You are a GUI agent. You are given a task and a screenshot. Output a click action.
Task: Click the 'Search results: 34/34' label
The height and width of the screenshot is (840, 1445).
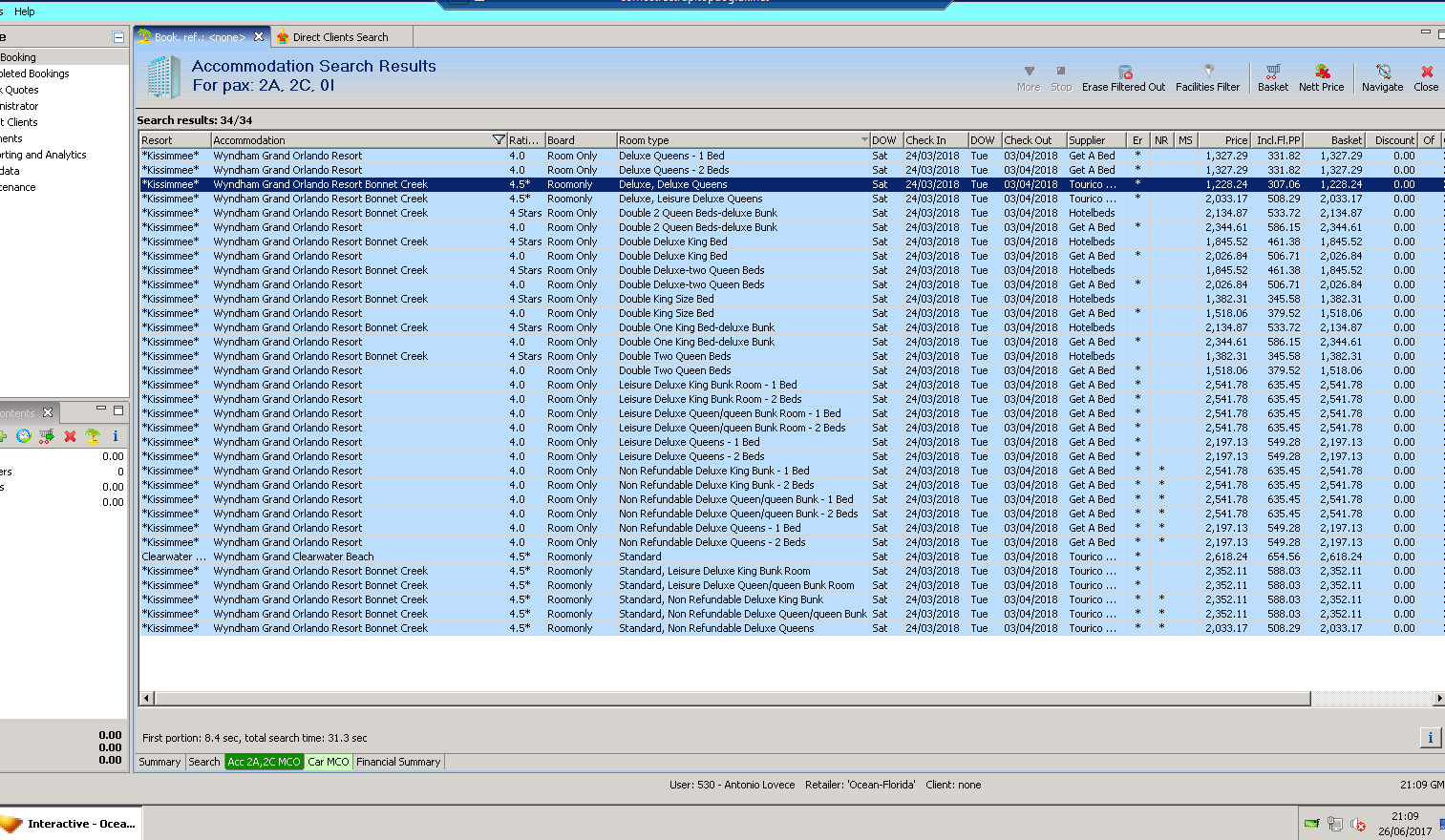tap(195, 120)
